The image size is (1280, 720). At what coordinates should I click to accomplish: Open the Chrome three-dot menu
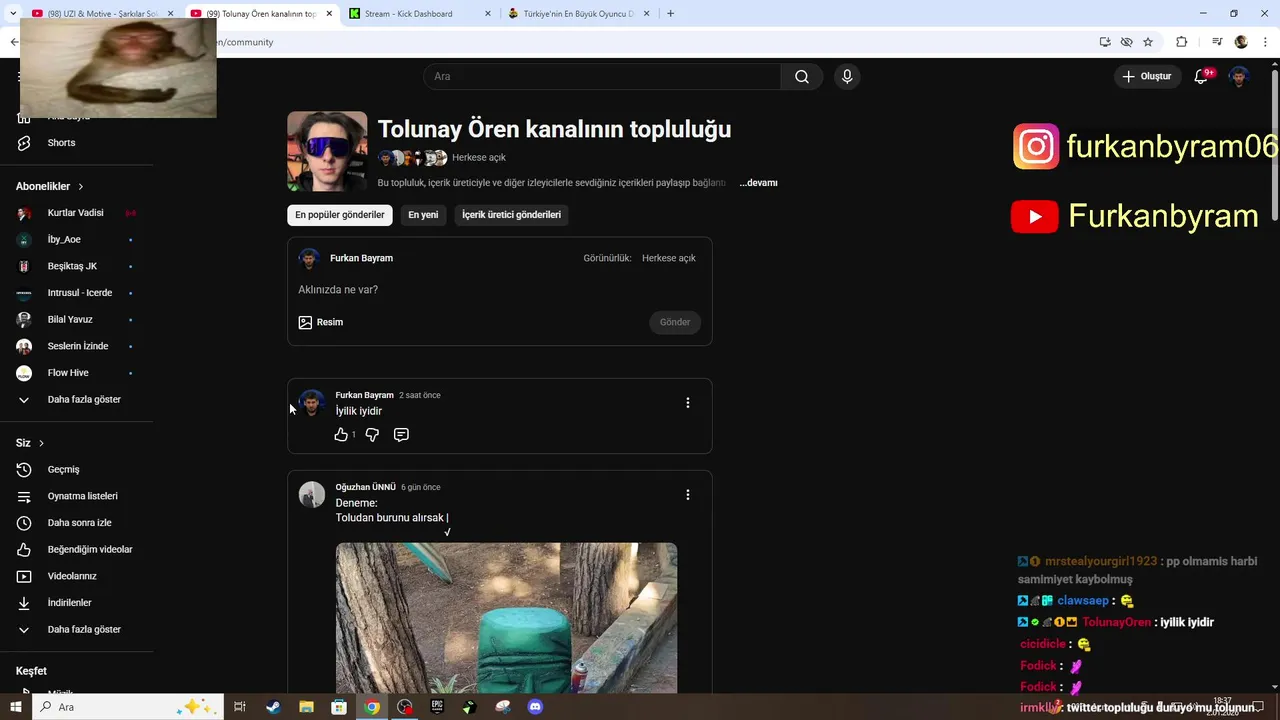[x=1264, y=42]
